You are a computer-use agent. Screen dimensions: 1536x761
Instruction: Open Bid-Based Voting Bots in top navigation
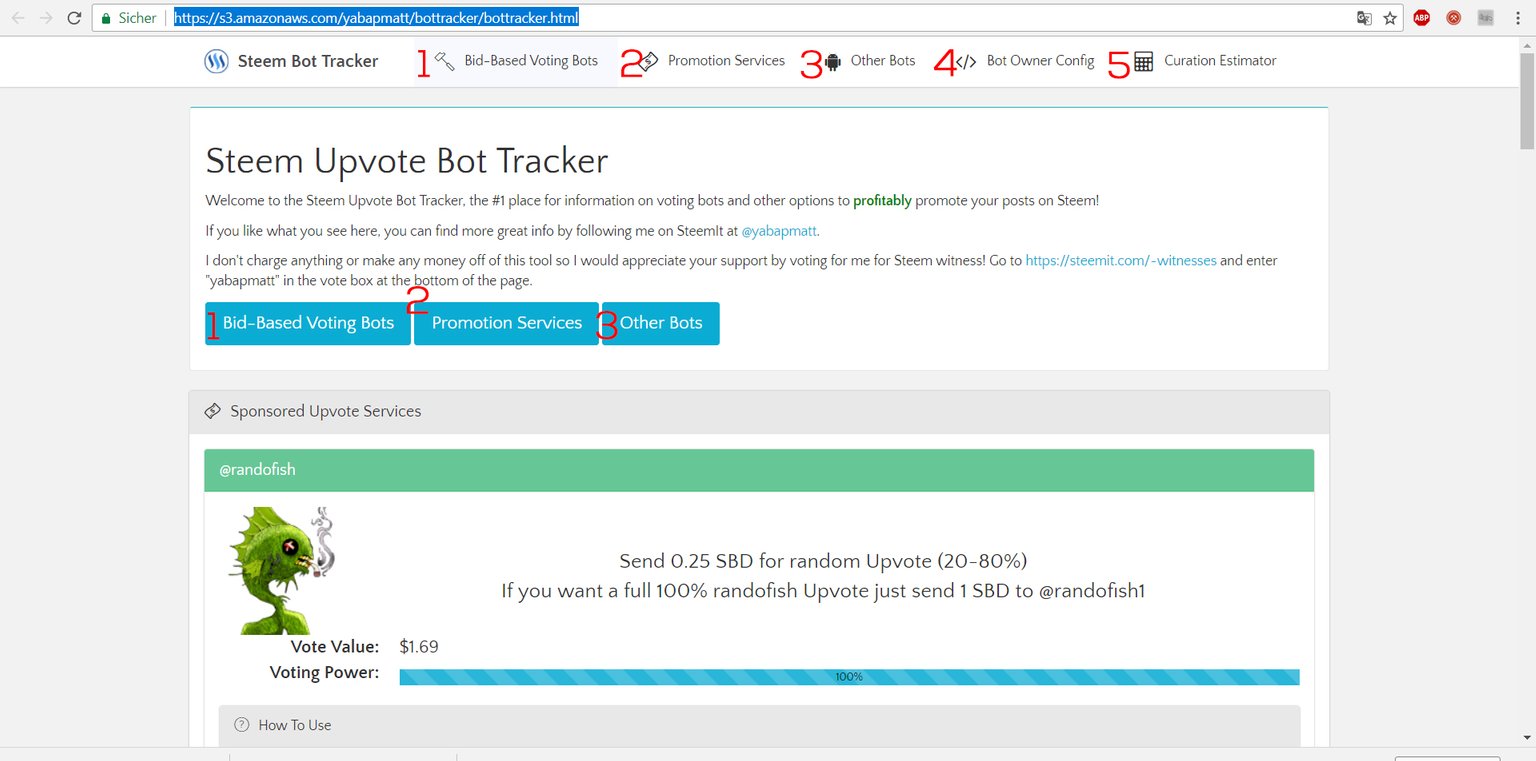click(531, 61)
